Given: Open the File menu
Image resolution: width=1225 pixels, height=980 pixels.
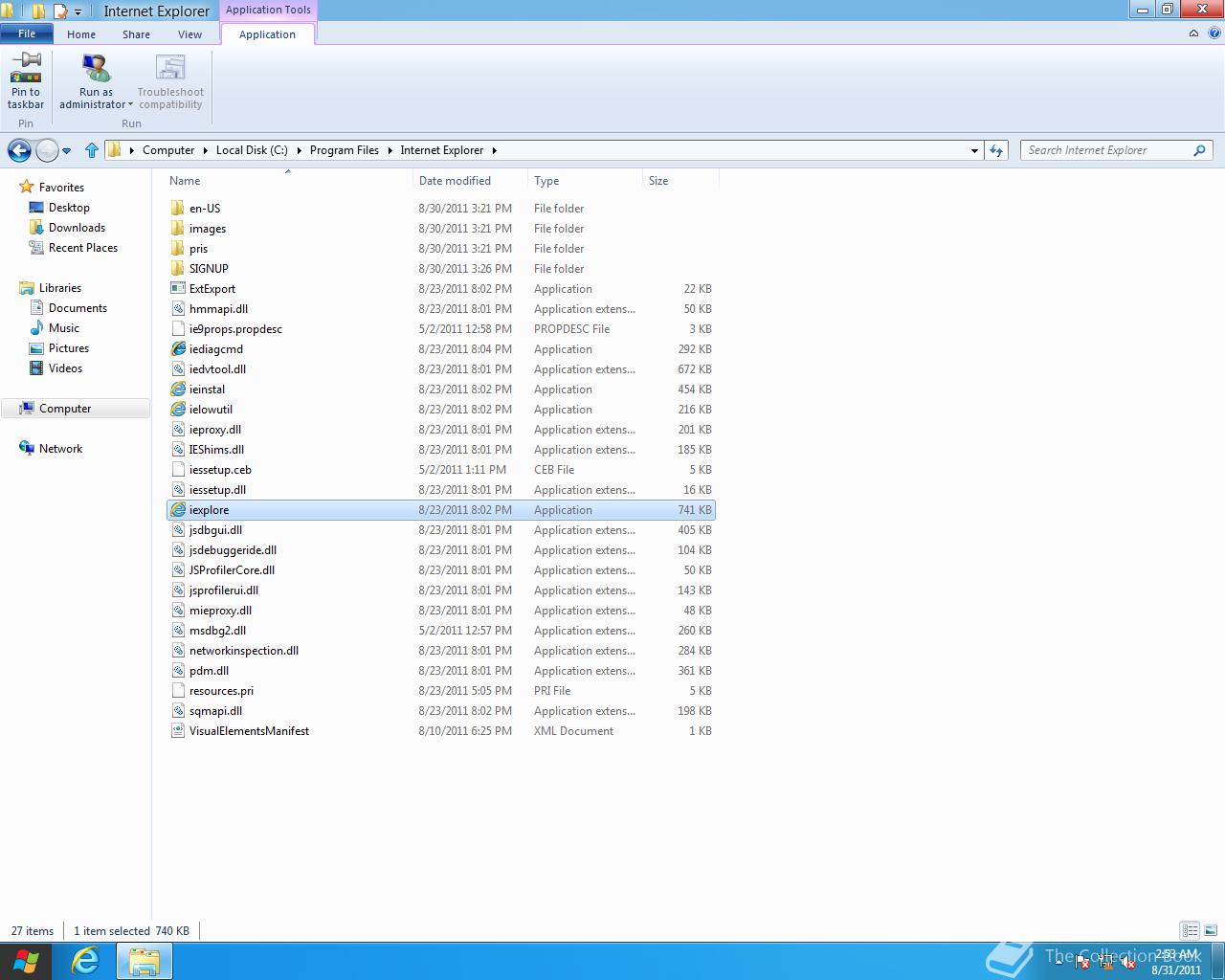Looking at the screenshot, I should [27, 33].
